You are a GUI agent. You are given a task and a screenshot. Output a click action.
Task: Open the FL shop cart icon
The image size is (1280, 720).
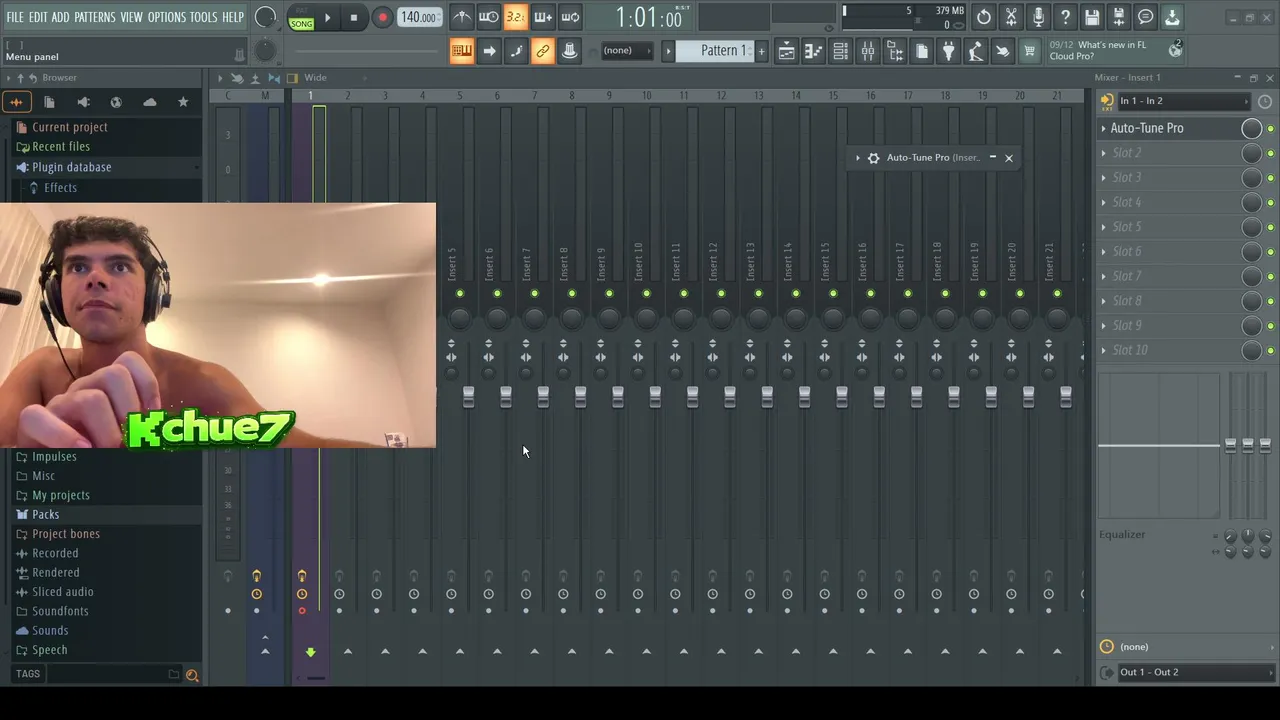1029,51
